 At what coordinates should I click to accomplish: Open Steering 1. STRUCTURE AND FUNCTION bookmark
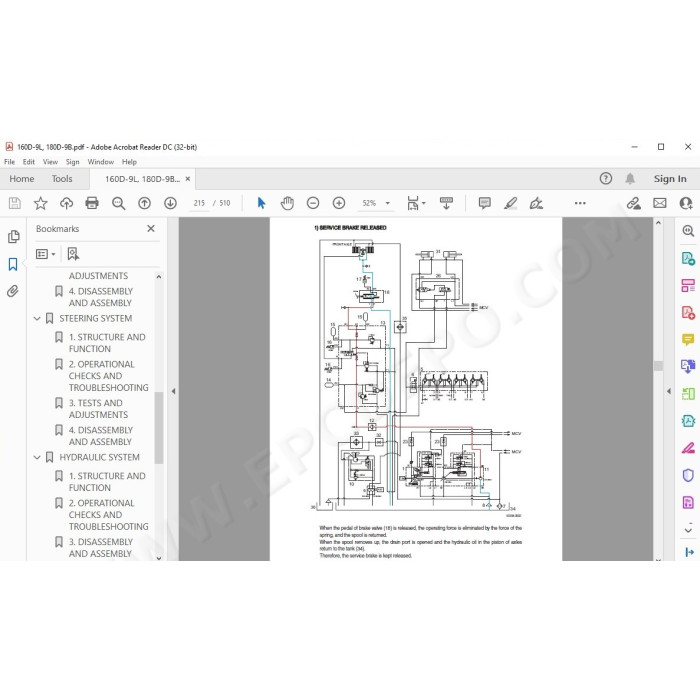[x=107, y=343]
